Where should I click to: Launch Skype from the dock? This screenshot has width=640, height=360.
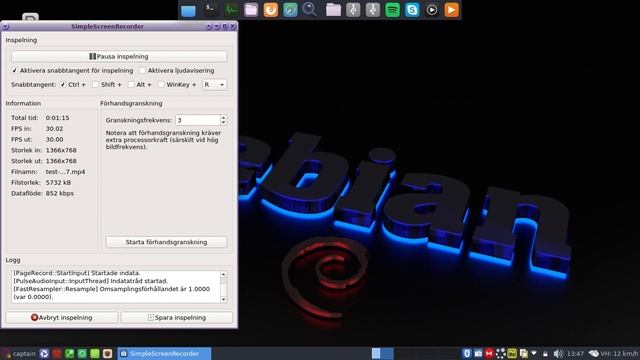click(412, 9)
